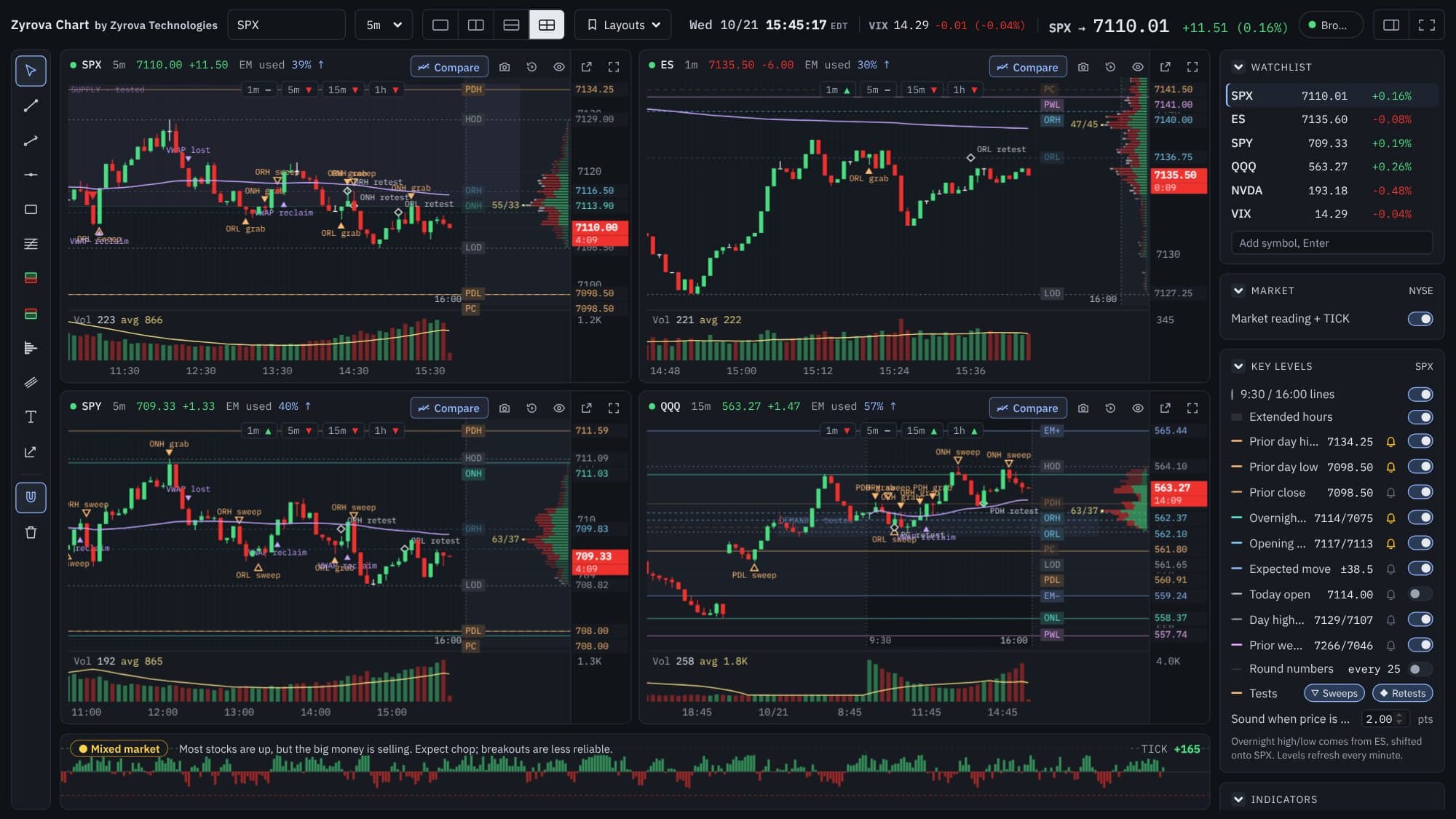Click Compare on the QQQ chart
1456x819 pixels.
coord(1028,408)
